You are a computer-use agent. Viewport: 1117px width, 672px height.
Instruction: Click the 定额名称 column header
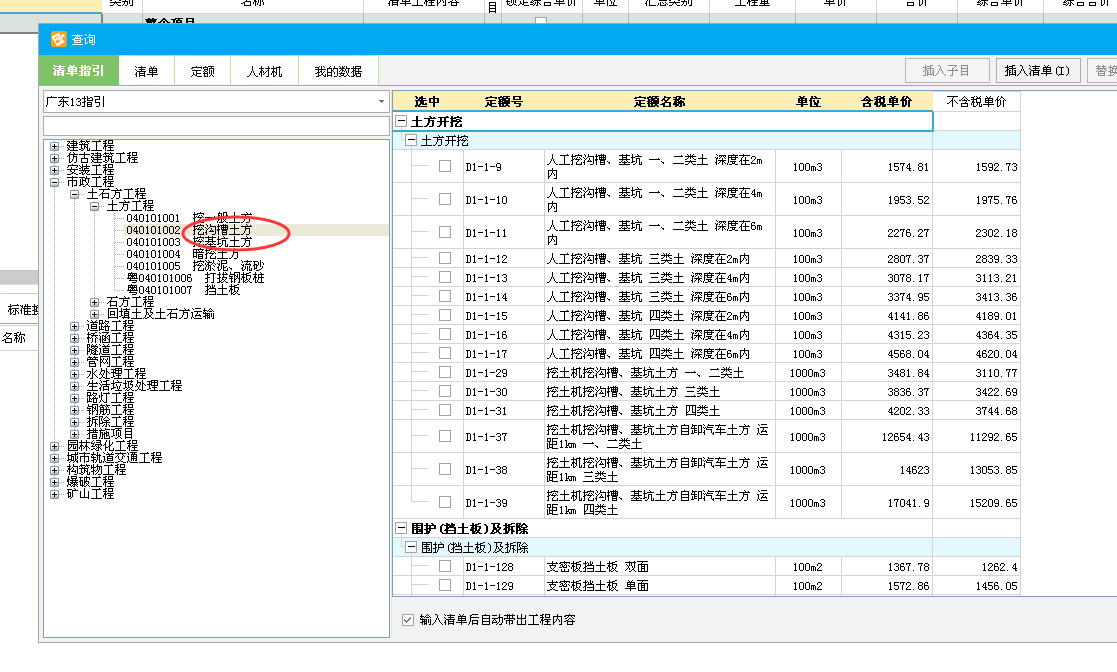pos(660,102)
